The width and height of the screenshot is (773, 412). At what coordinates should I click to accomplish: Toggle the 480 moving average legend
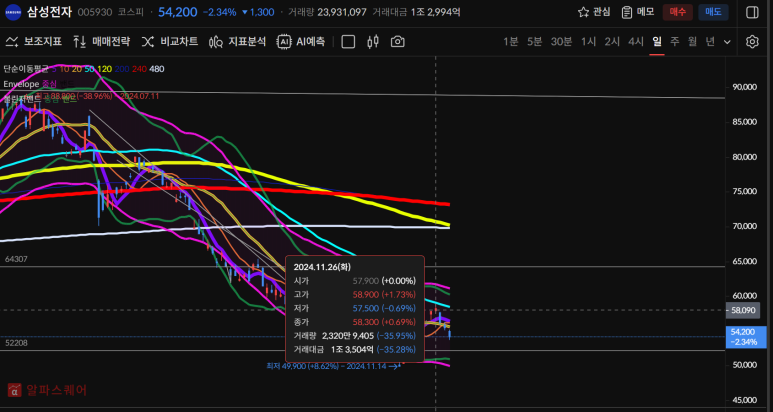point(157,69)
